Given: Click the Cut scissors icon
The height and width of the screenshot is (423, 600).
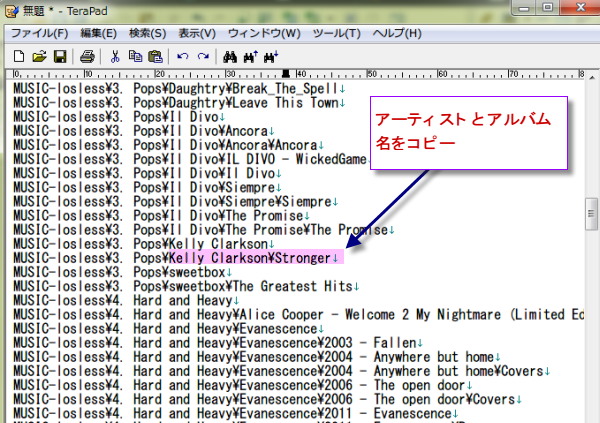Looking at the screenshot, I should 115,56.
